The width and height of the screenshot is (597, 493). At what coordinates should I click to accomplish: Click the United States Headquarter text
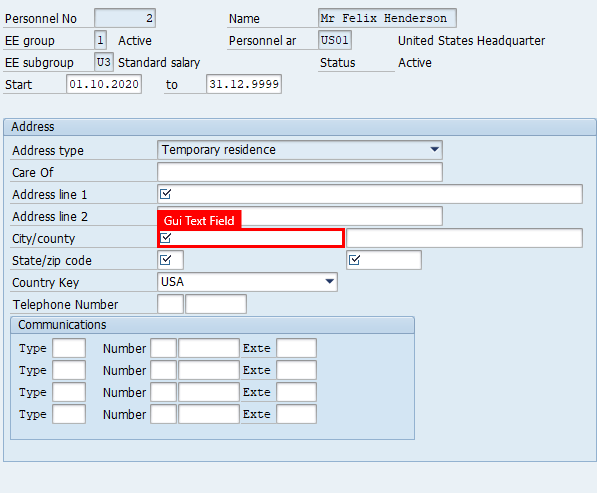(471, 40)
